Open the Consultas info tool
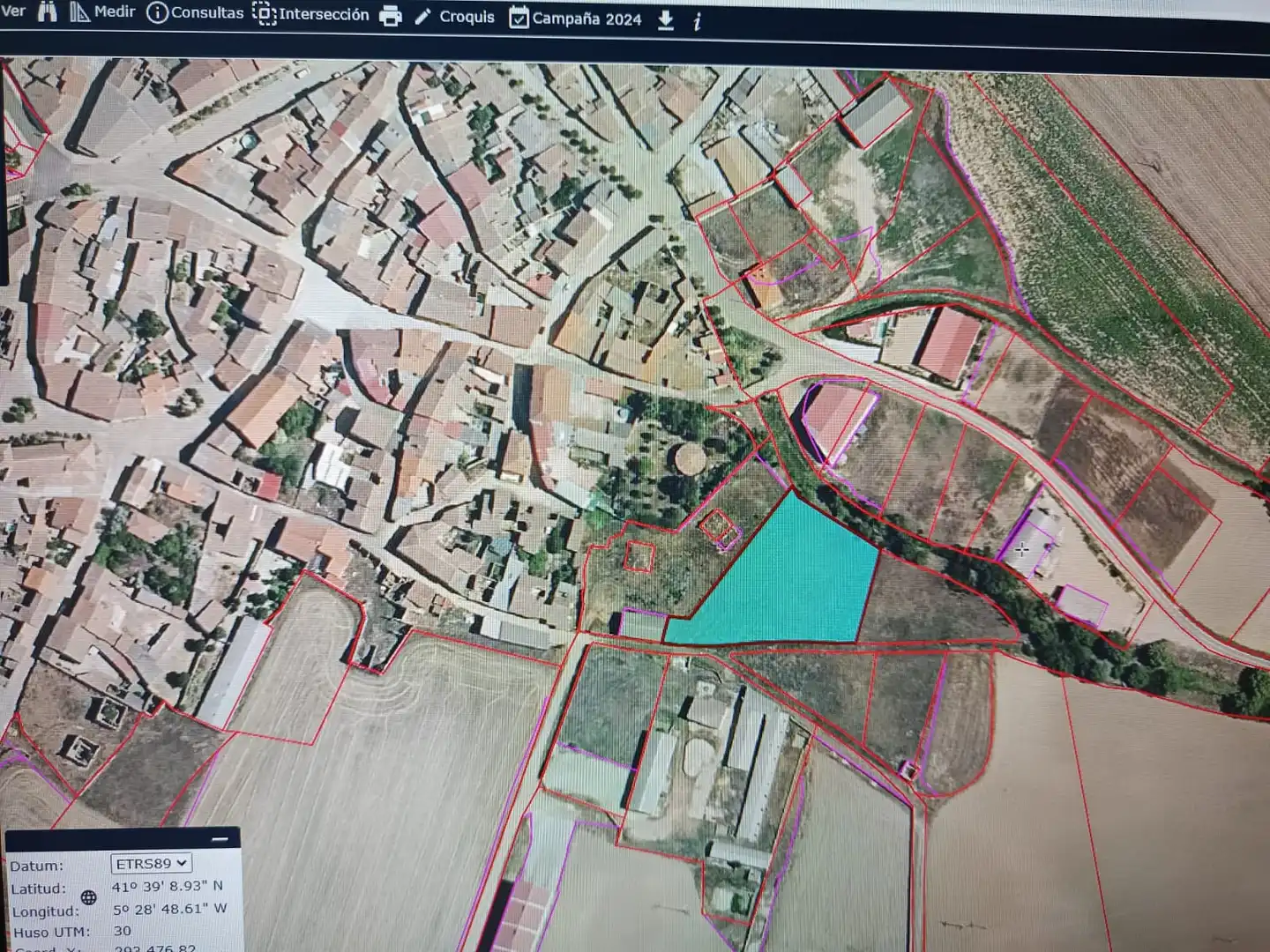Image resolution: width=1270 pixels, height=952 pixels. click(195, 13)
